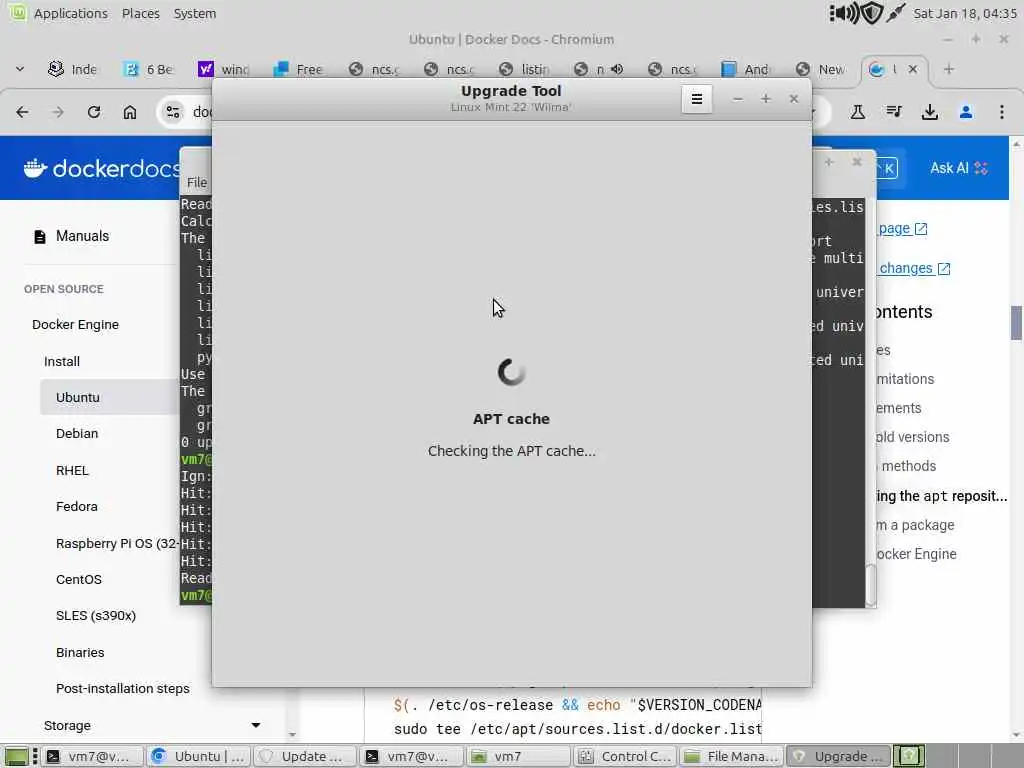Open the Places menu in the panel
This screenshot has width=1024, height=768.
click(x=140, y=13)
